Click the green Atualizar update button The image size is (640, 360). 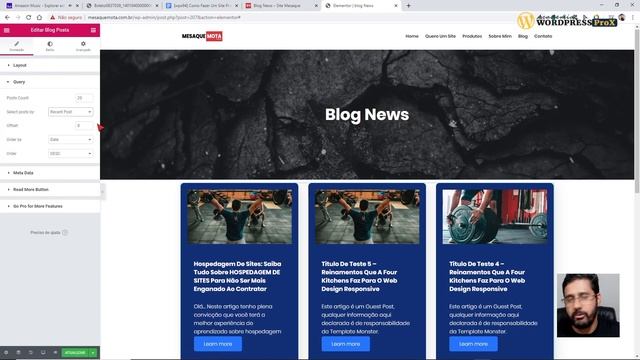coord(75,353)
